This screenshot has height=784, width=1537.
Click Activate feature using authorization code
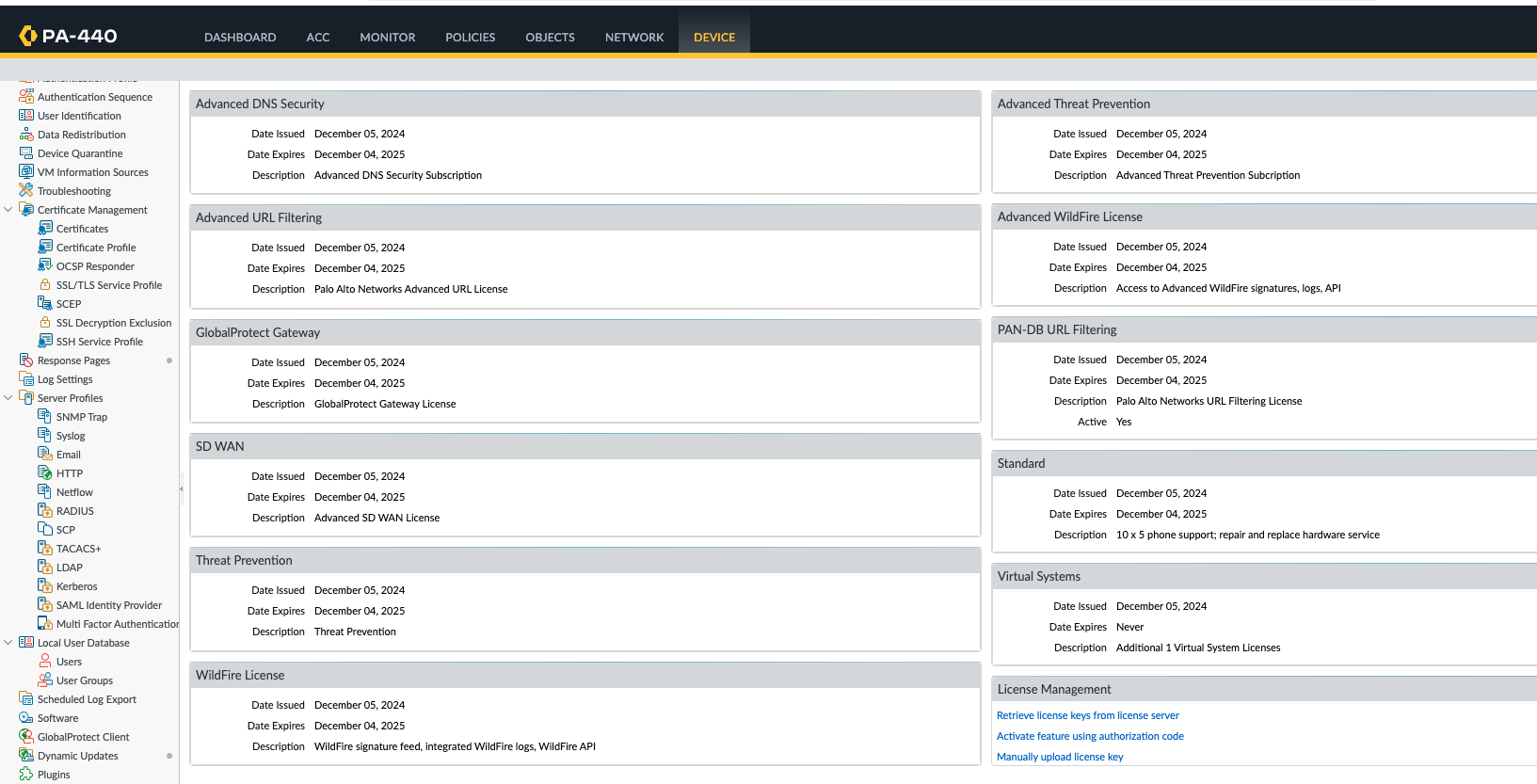click(1090, 736)
